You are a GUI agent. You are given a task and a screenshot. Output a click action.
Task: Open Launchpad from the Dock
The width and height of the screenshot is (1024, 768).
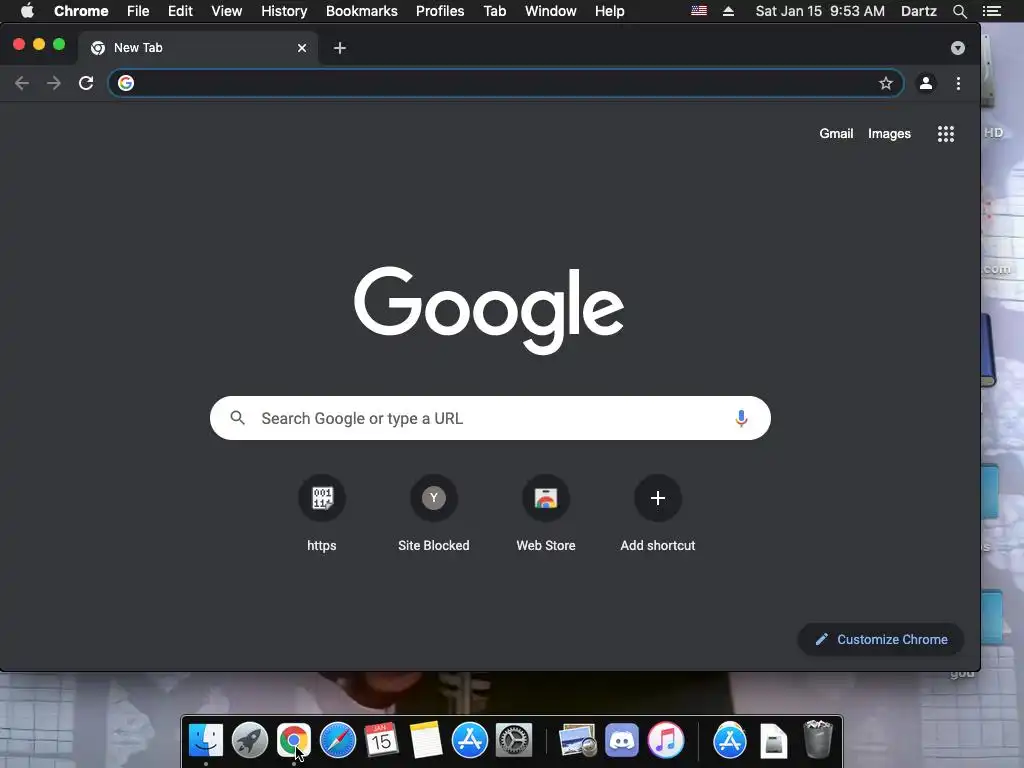coord(249,740)
